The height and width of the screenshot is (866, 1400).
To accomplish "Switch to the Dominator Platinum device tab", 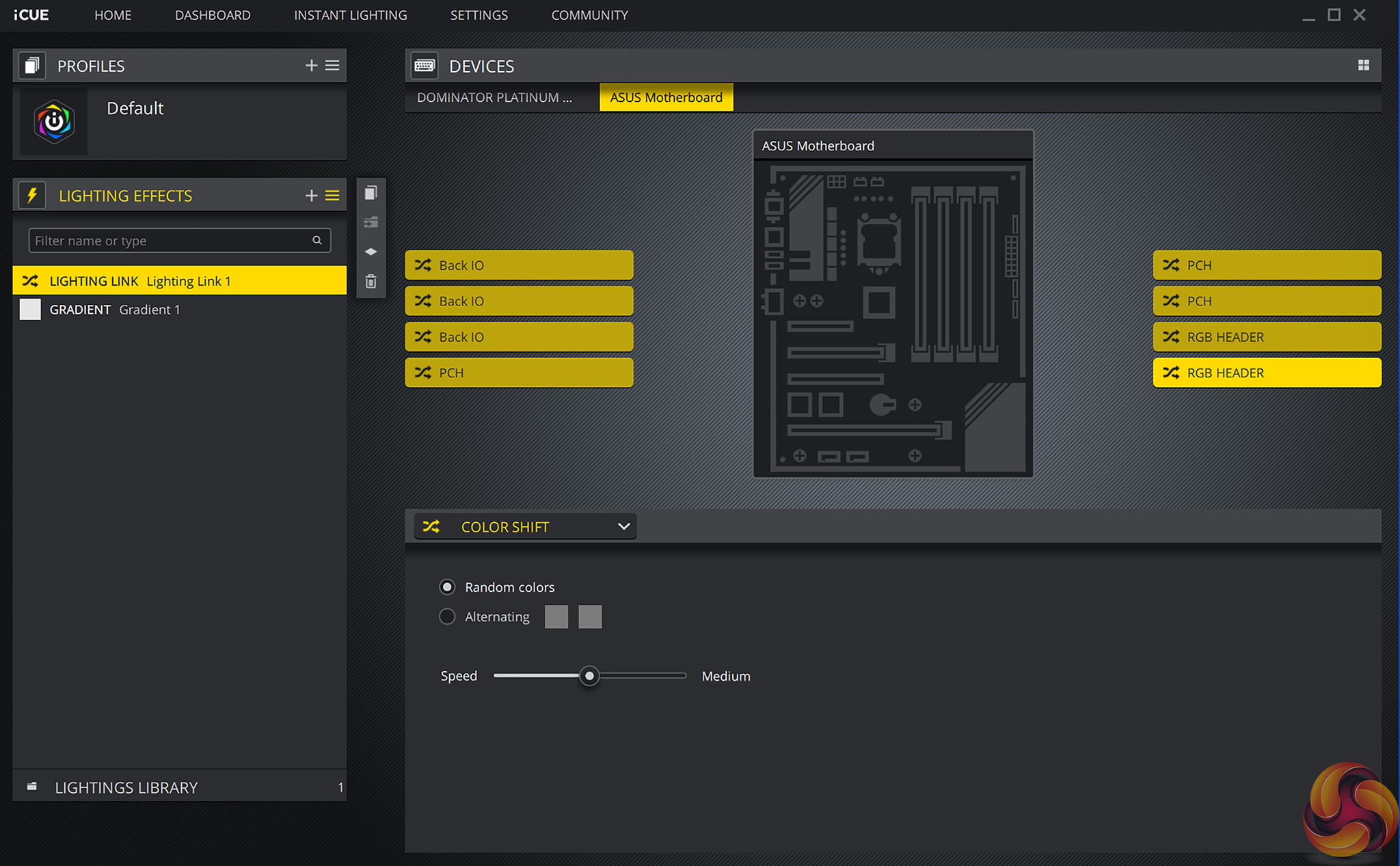I will pyautogui.click(x=494, y=98).
